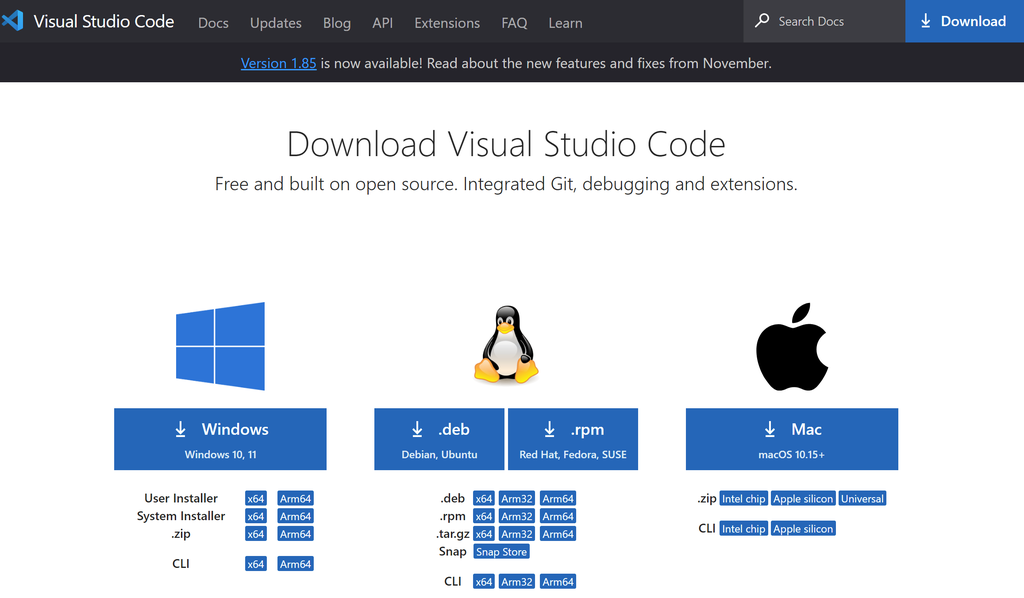This screenshot has height=598, width=1024.
Task: Download the Windows 10, 11 installer
Action: click(x=220, y=439)
